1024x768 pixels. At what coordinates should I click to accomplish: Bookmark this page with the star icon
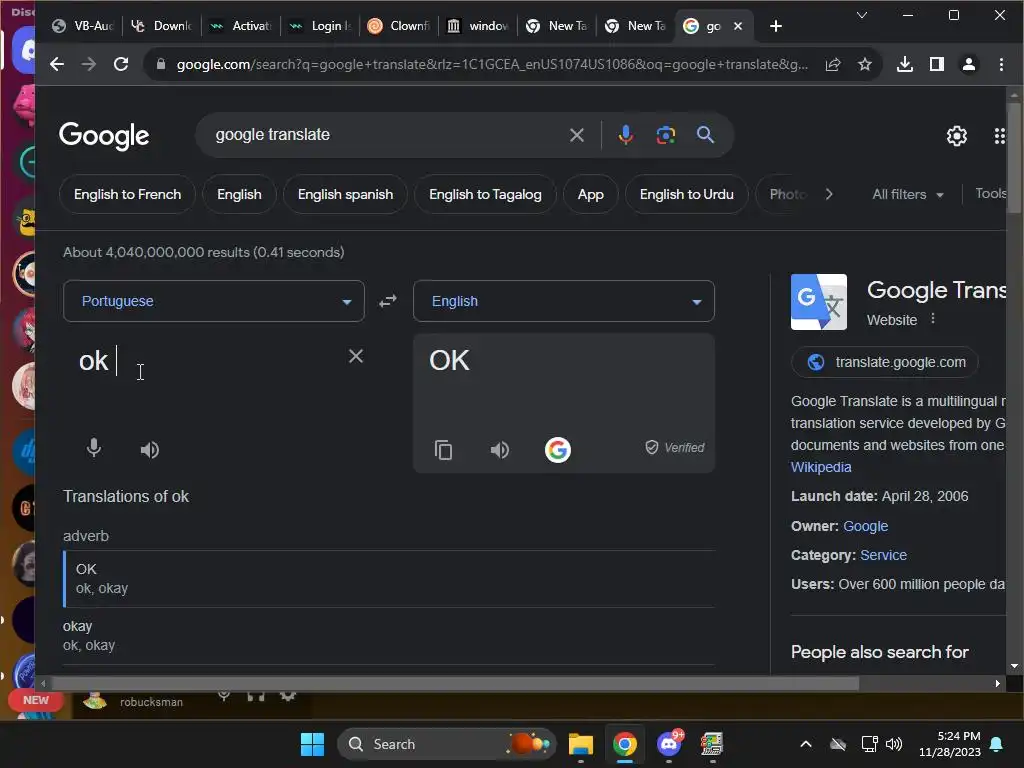(x=865, y=64)
